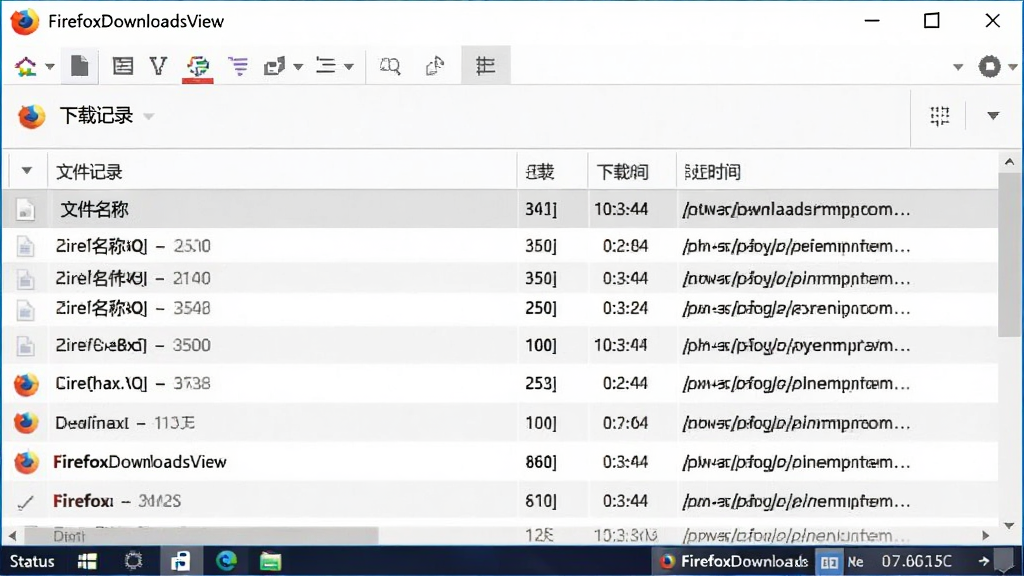Click the horizontal scrollbar thumb

pyautogui.click(x=201, y=536)
